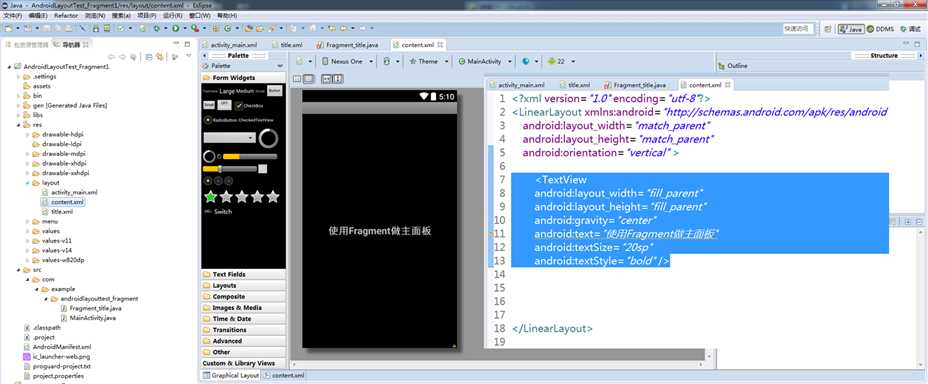Click the New file icon in main toolbar

click(x=8, y=28)
